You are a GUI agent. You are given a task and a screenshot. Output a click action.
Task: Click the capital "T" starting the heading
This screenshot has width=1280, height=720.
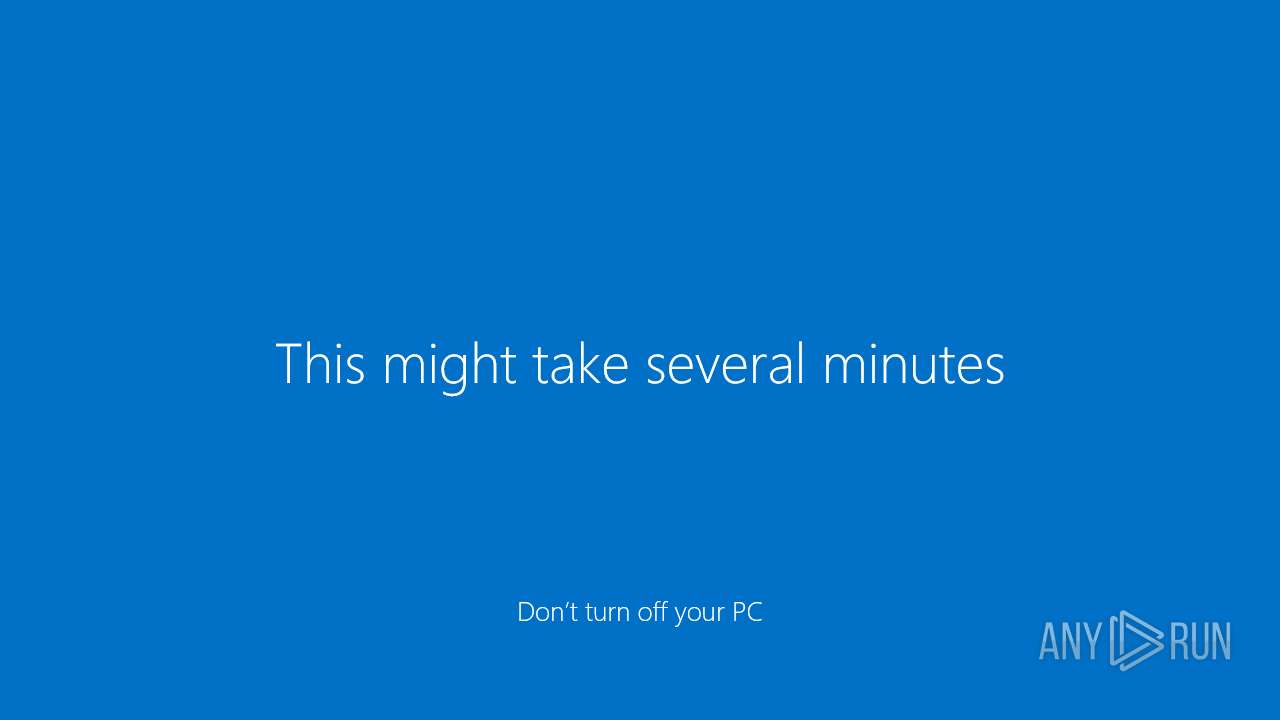[x=289, y=364]
